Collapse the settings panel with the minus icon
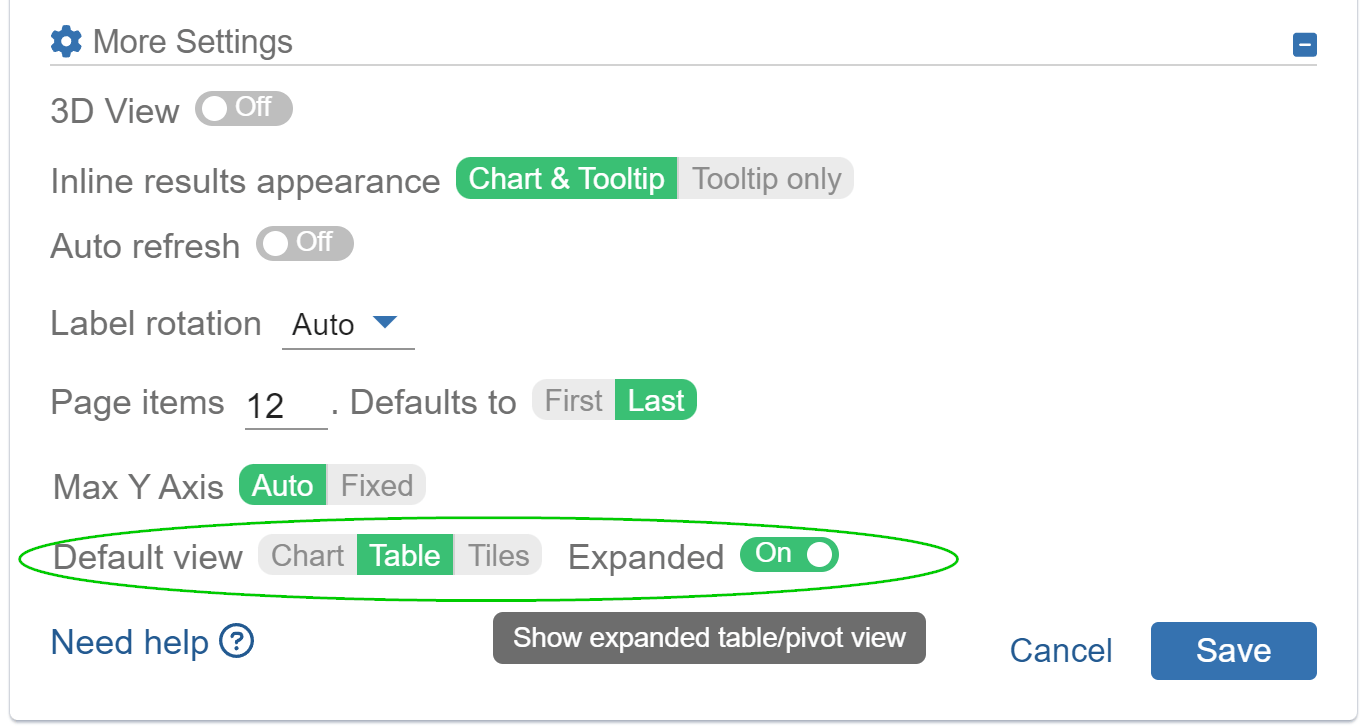 pos(1304,45)
